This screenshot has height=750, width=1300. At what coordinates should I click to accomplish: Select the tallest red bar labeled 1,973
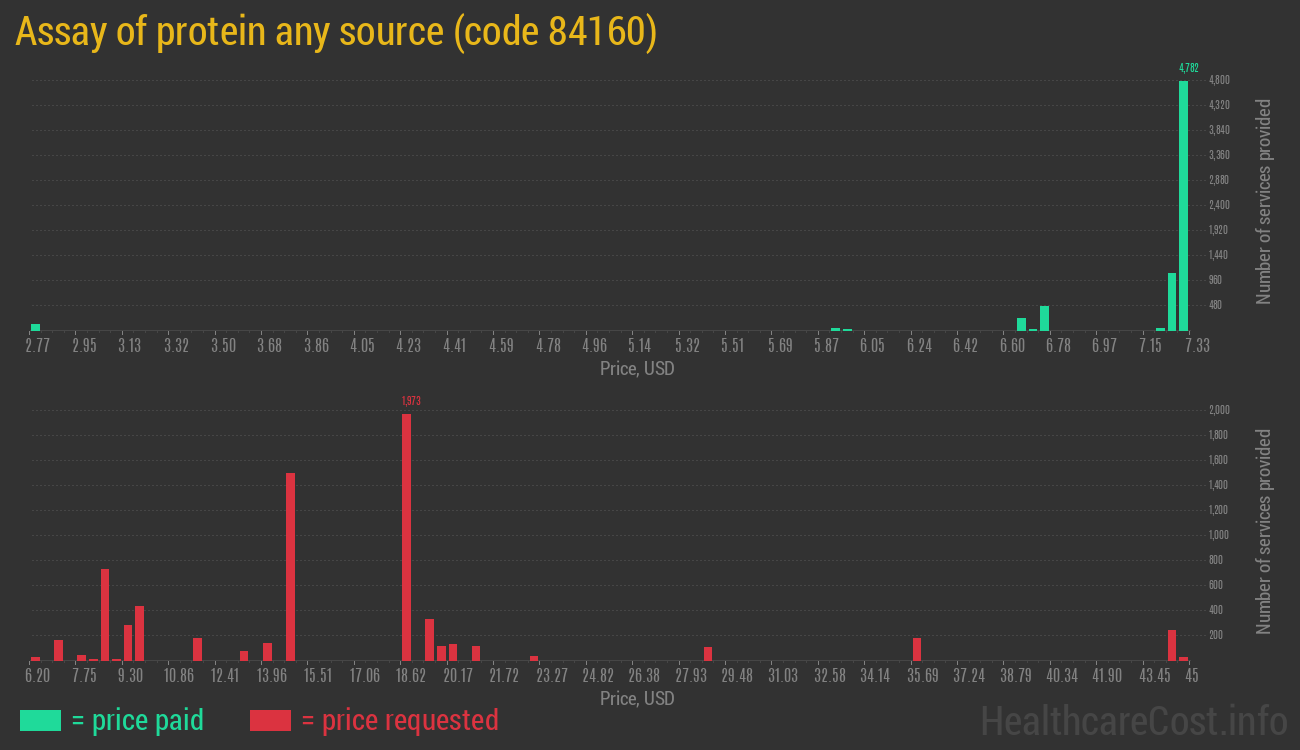pyautogui.click(x=407, y=536)
